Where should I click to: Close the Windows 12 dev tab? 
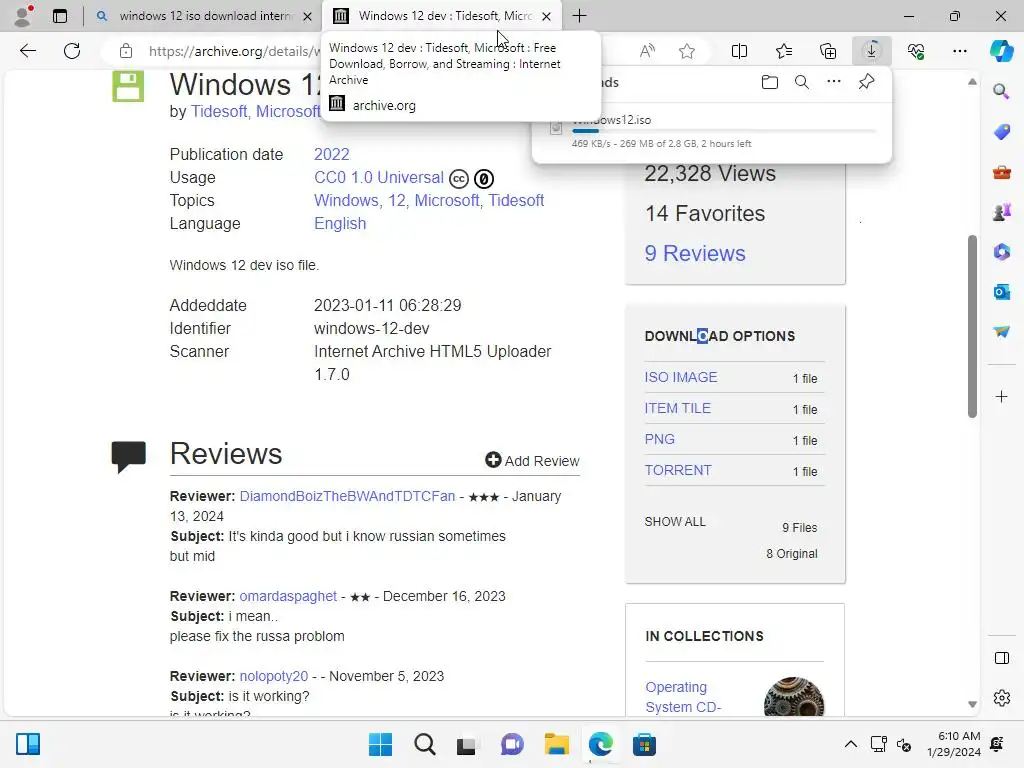(547, 16)
